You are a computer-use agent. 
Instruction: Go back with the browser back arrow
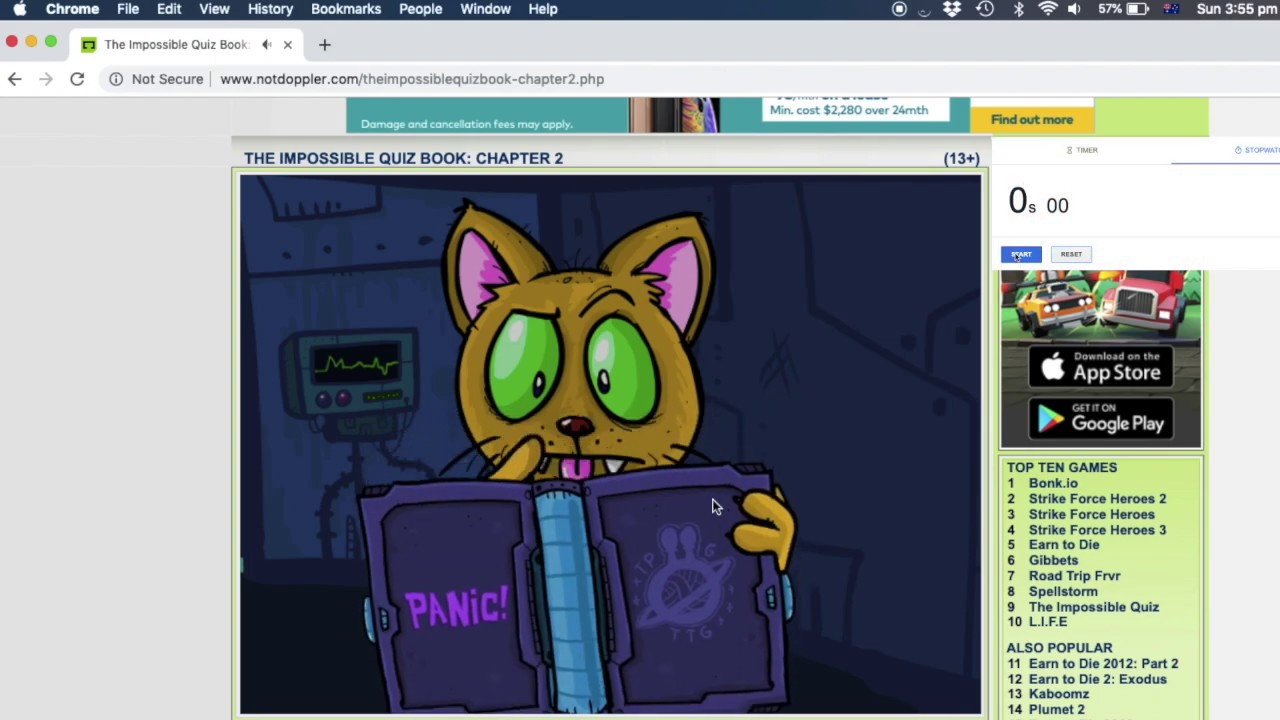point(14,79)
